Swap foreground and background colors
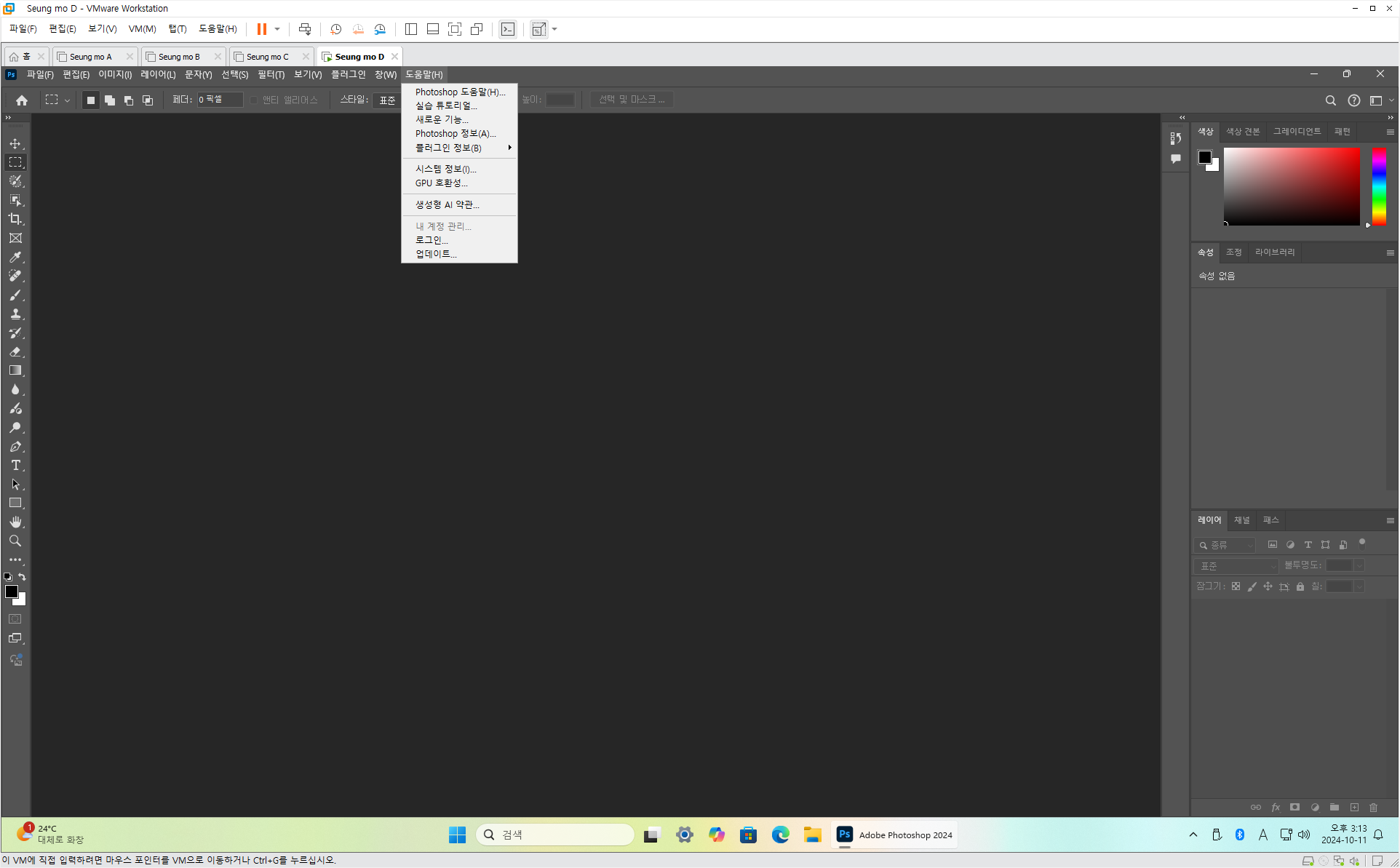 (22, 577)
